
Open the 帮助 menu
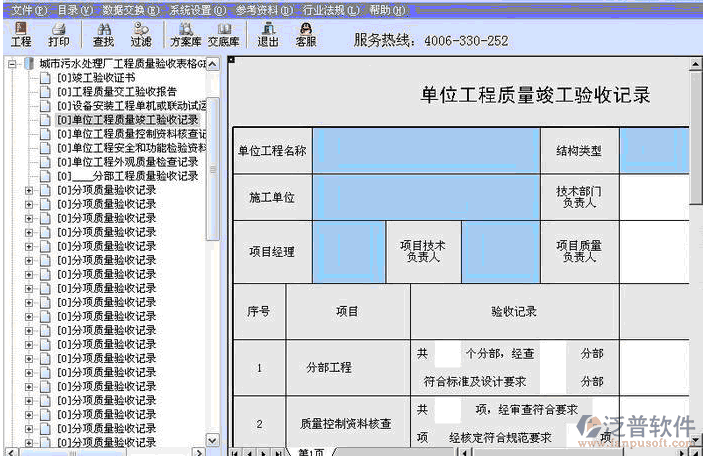[388, 10]
